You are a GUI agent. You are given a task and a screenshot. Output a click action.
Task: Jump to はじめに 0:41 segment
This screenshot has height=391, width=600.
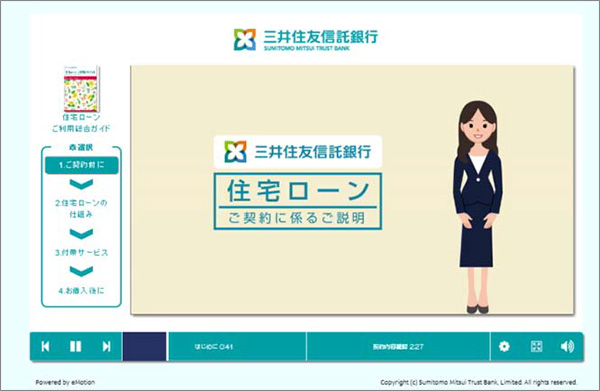click(237, 347)
